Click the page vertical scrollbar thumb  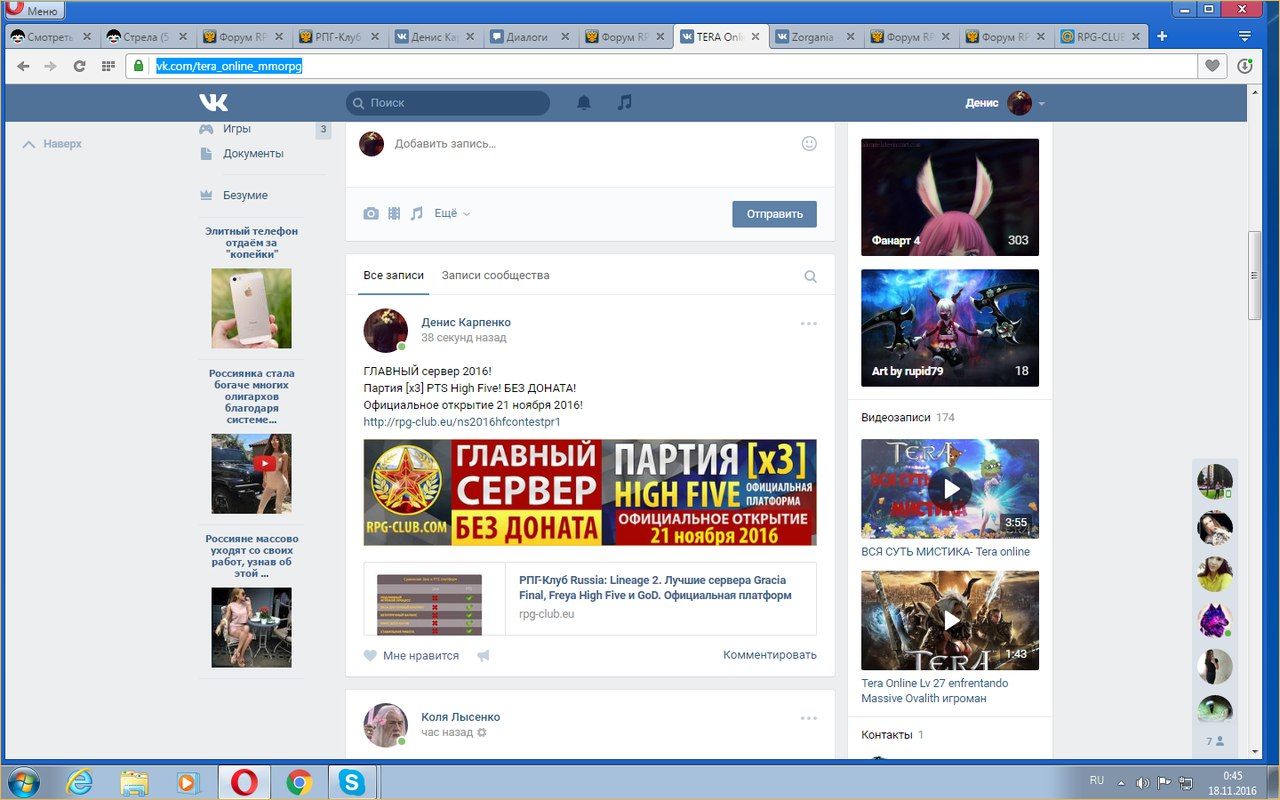[x=1255, y=275]
